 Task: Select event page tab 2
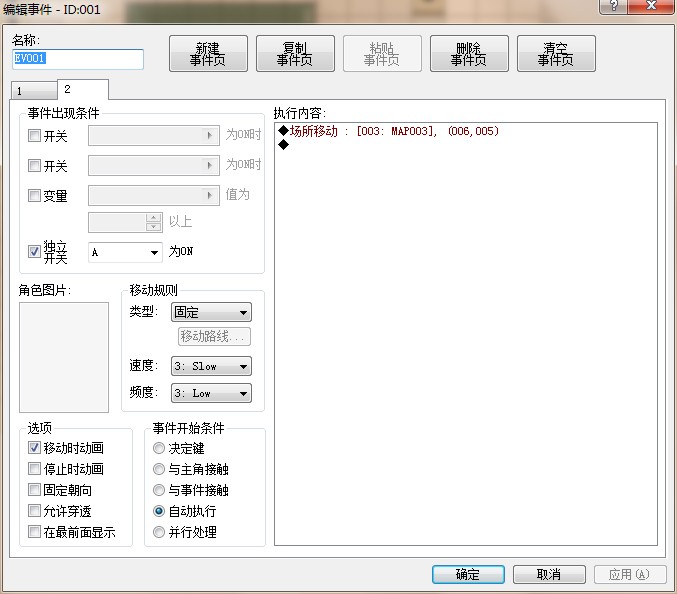tap(83, 89)
